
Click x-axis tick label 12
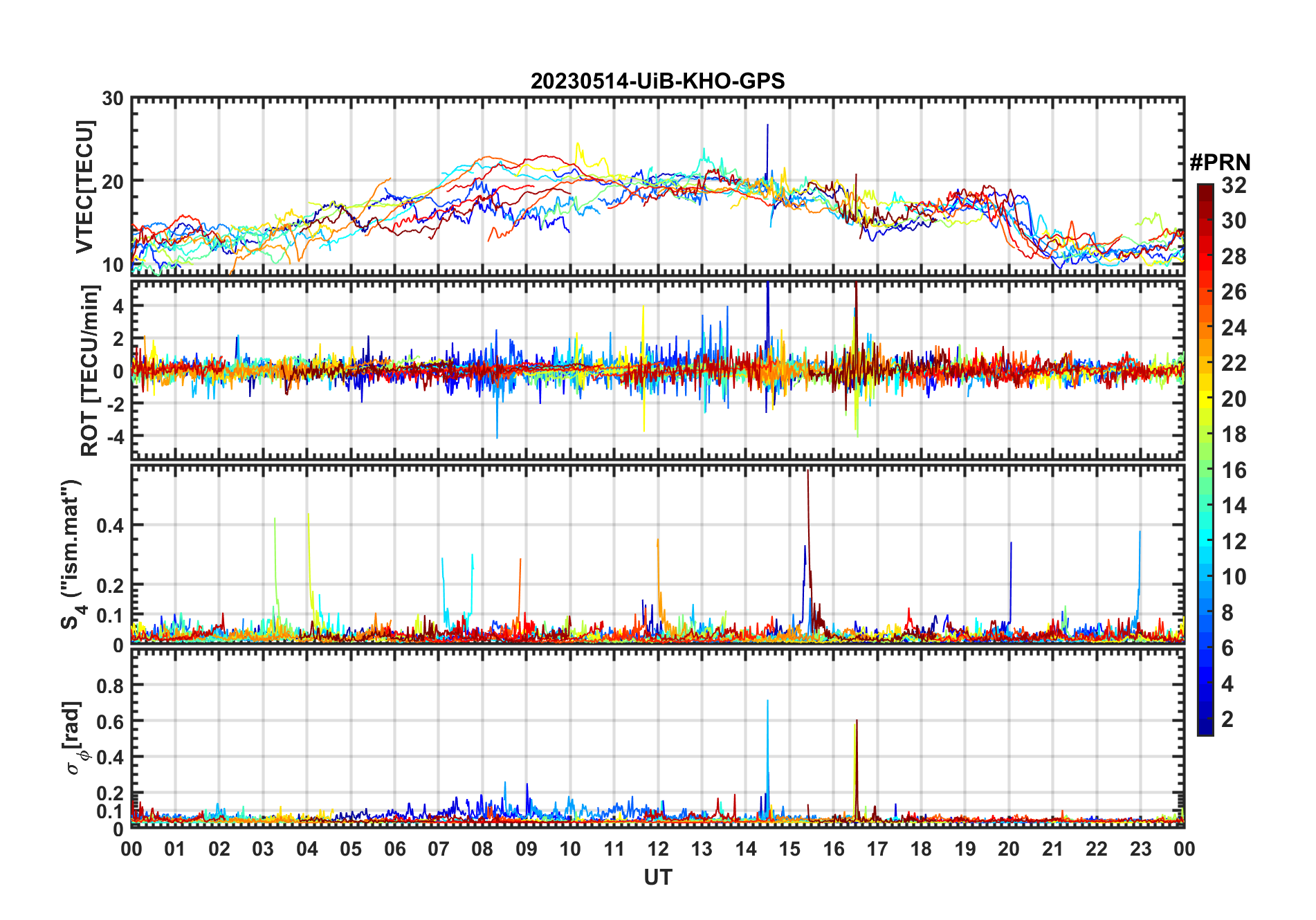click(x=658, y=849)
